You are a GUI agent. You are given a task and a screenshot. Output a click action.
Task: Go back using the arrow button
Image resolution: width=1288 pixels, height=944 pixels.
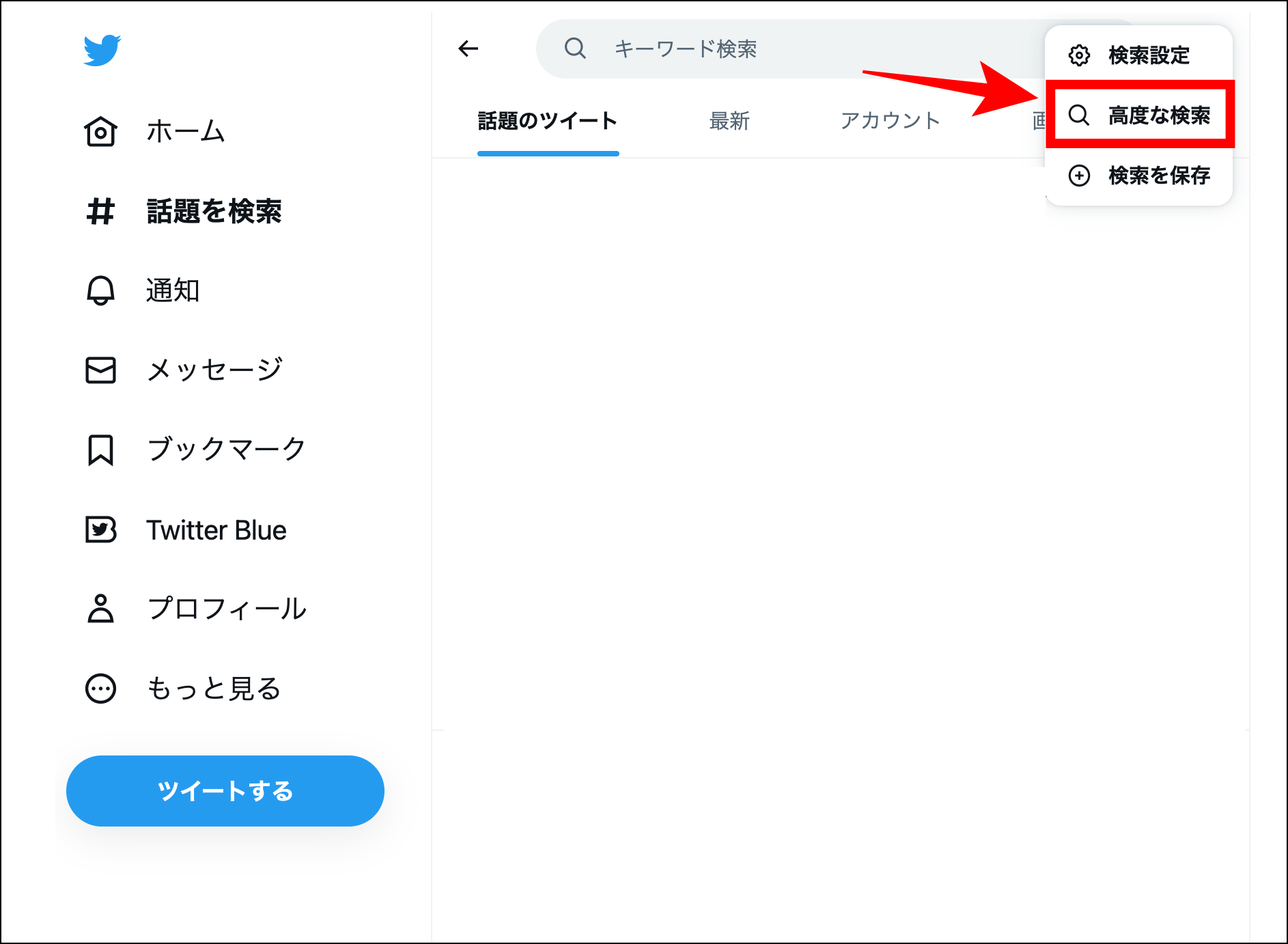coord(467,48)
